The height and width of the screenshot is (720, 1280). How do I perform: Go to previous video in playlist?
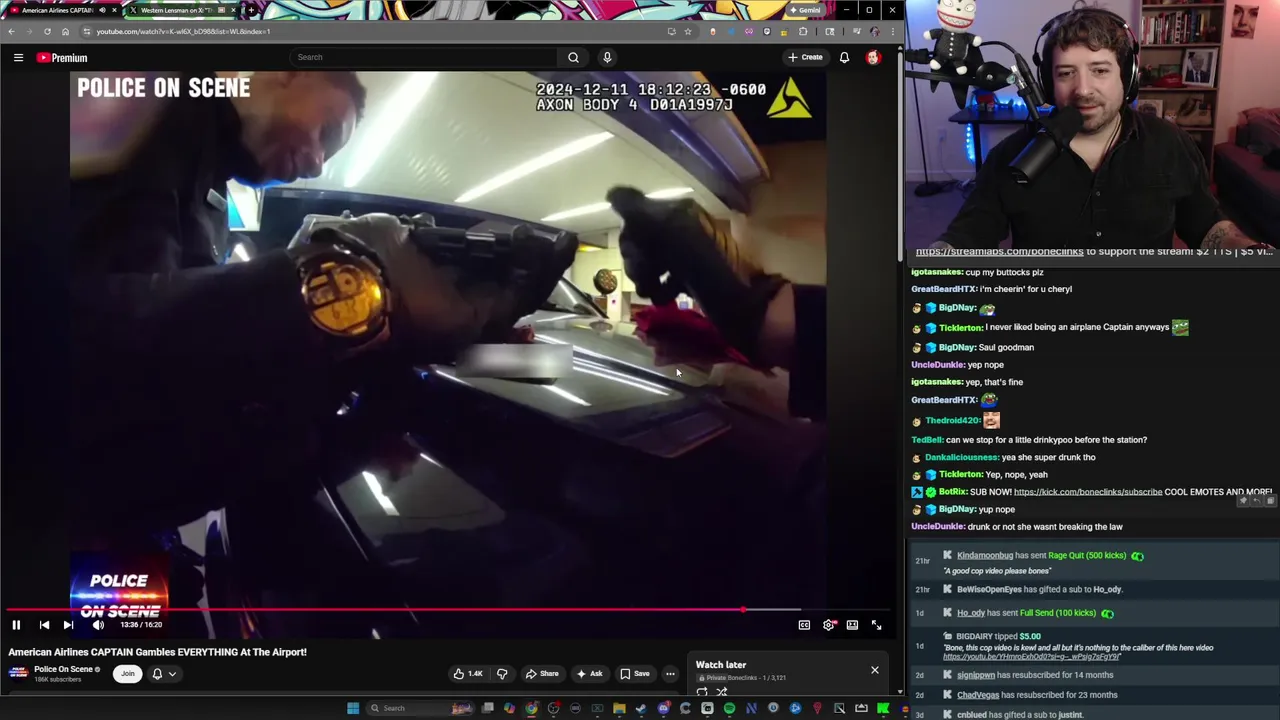[x=44, y=625]
